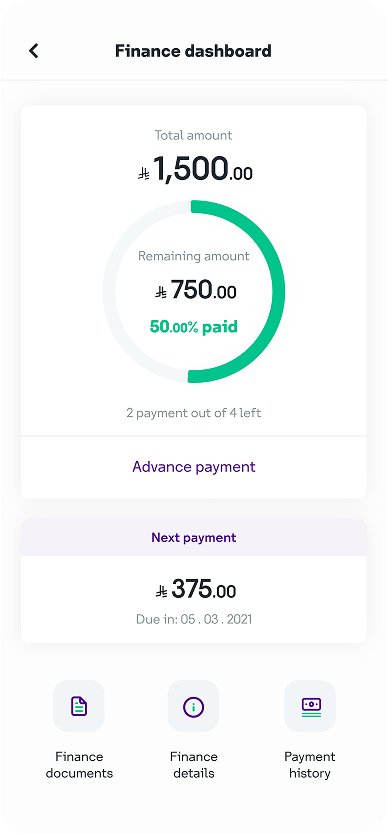Click the Remaining amount label
The width and height of the screenshot is (388, 834).
[x=194, y=256]
